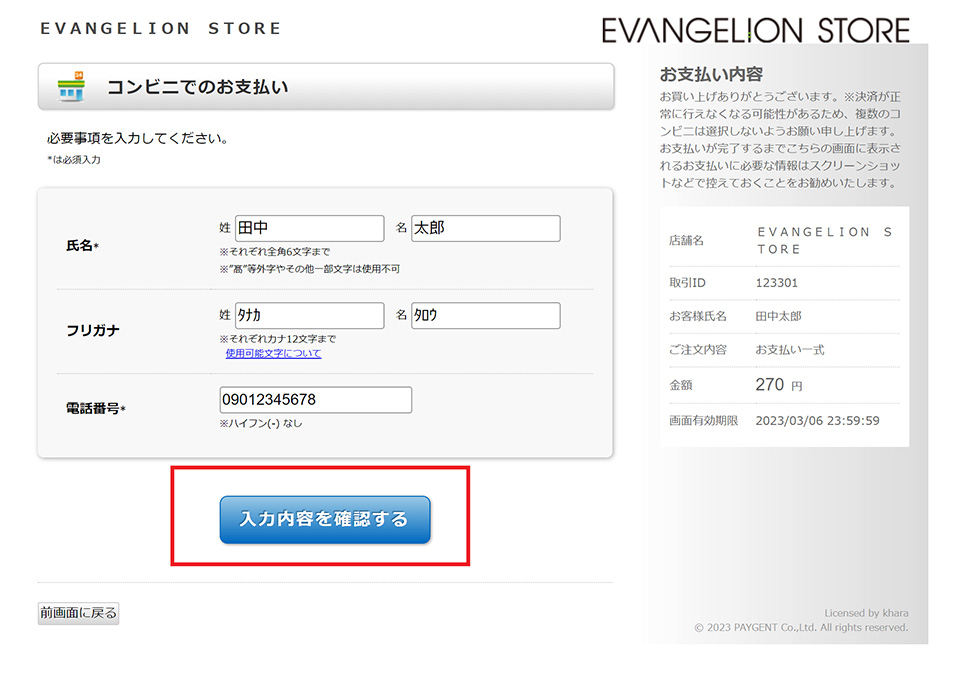Click the EVANGELION STORE text at top left
The image size is (960, 674).
(x=161, y=28)
